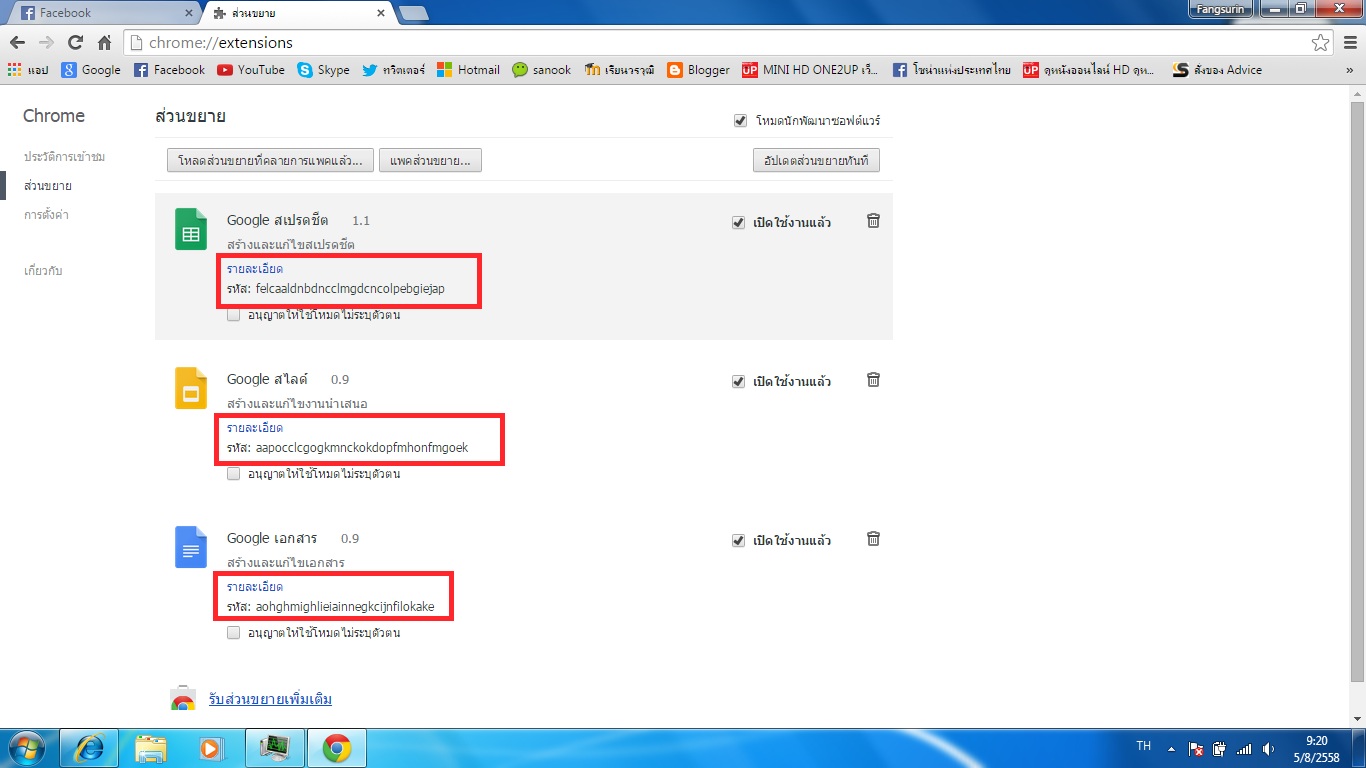Screen dimensions: 1366x768
Task: Open the เรียนวรวุฒิ bookmark
Action: [619, 70]
